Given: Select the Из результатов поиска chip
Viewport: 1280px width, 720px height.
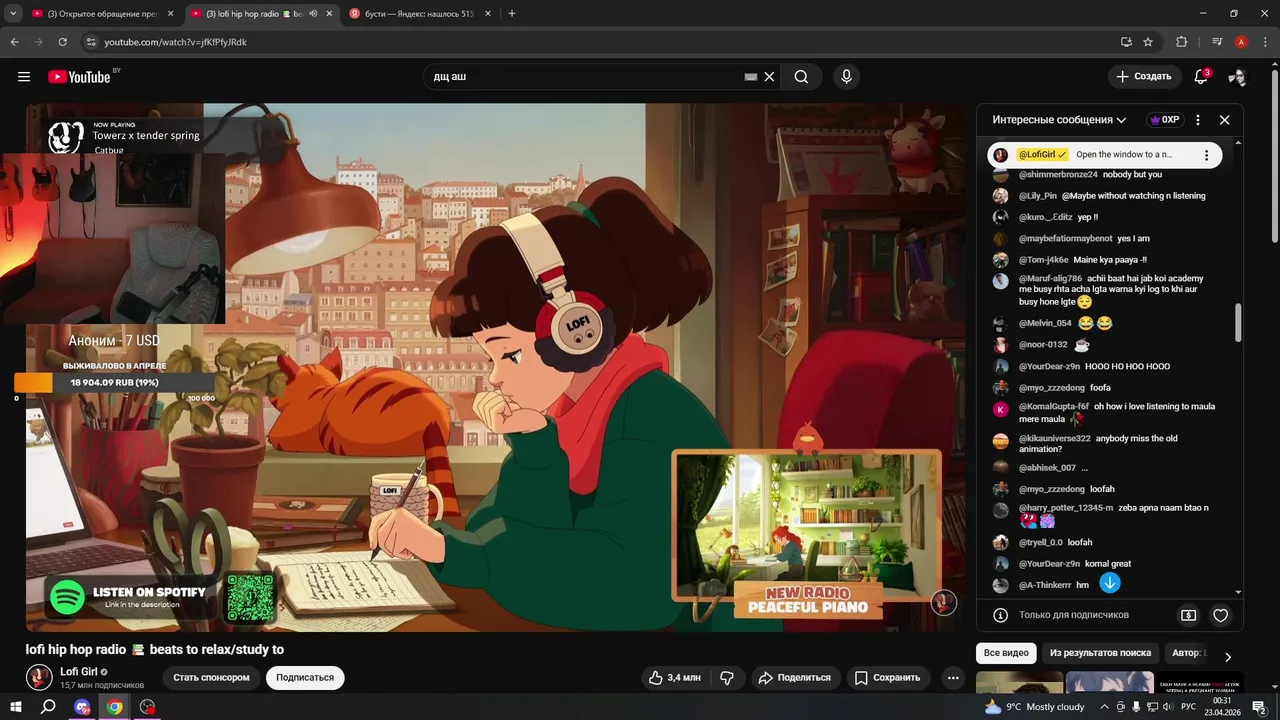Looking at the screenshot, I should pos(1100,653).
